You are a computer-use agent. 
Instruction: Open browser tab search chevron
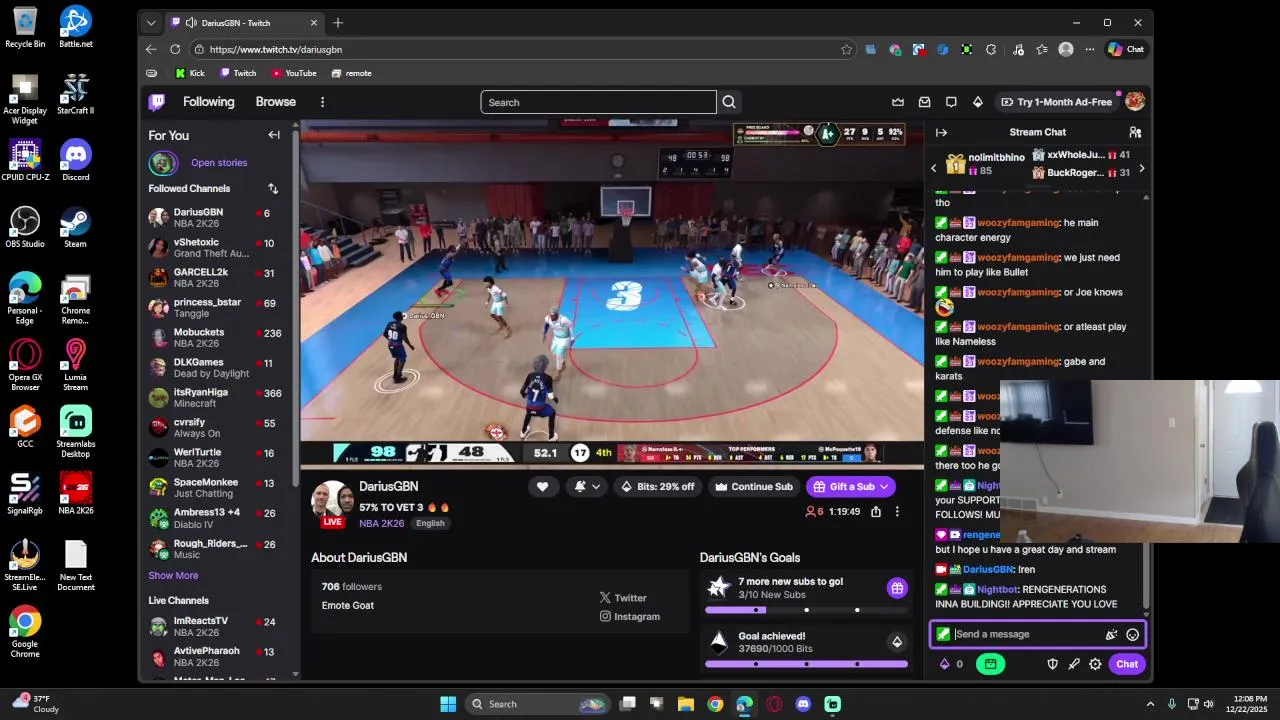click(x=151, y=23)
